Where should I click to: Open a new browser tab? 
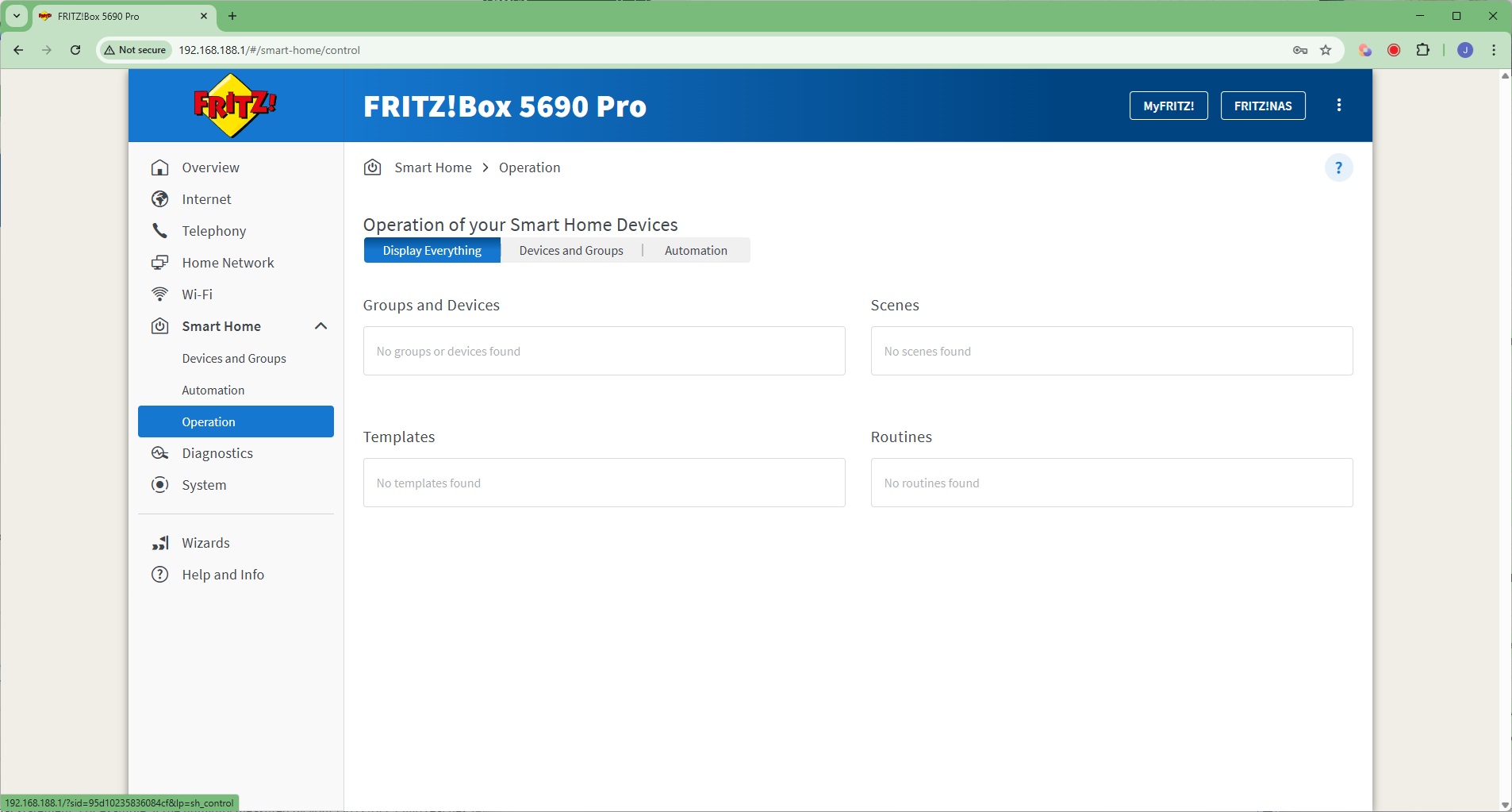click(x=232, y=16)
